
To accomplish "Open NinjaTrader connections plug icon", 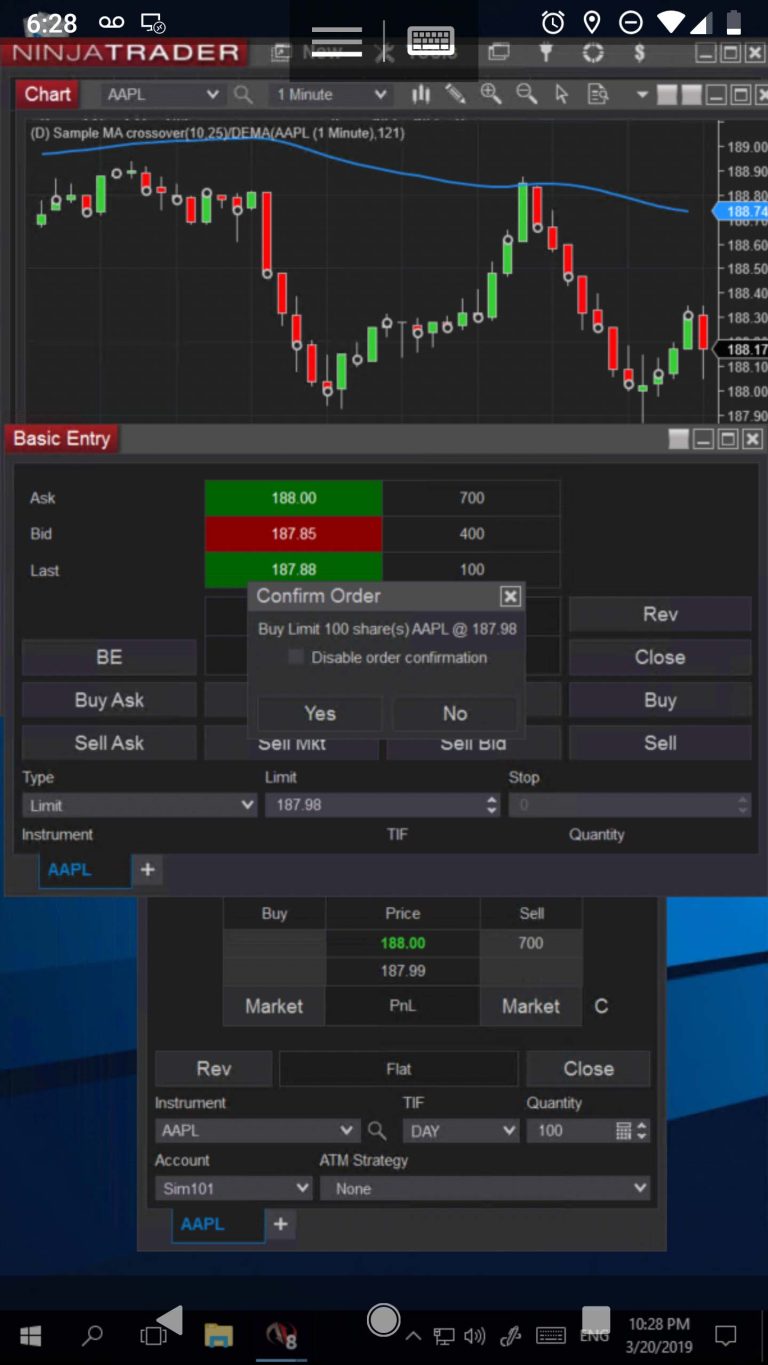I will (x=546, y=52).
